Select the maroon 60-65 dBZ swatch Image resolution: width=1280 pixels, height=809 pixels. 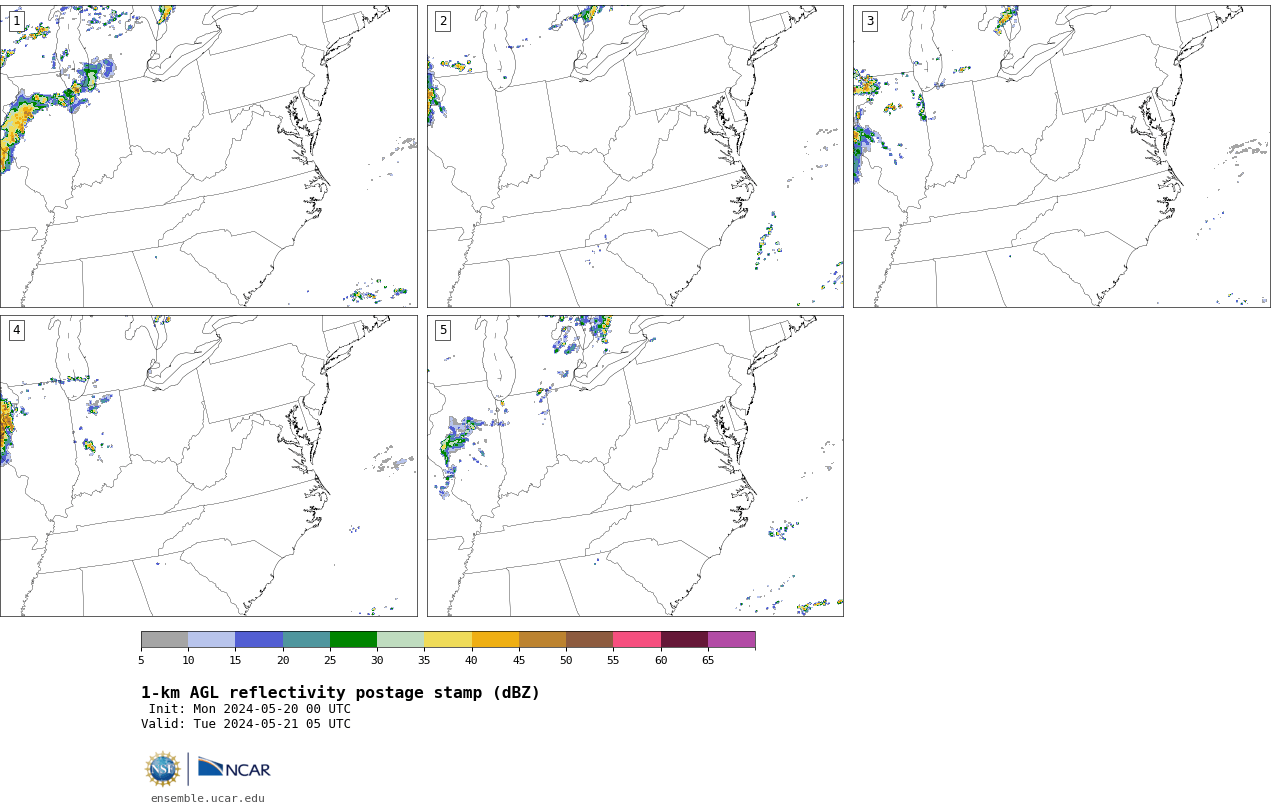point(684,640)
